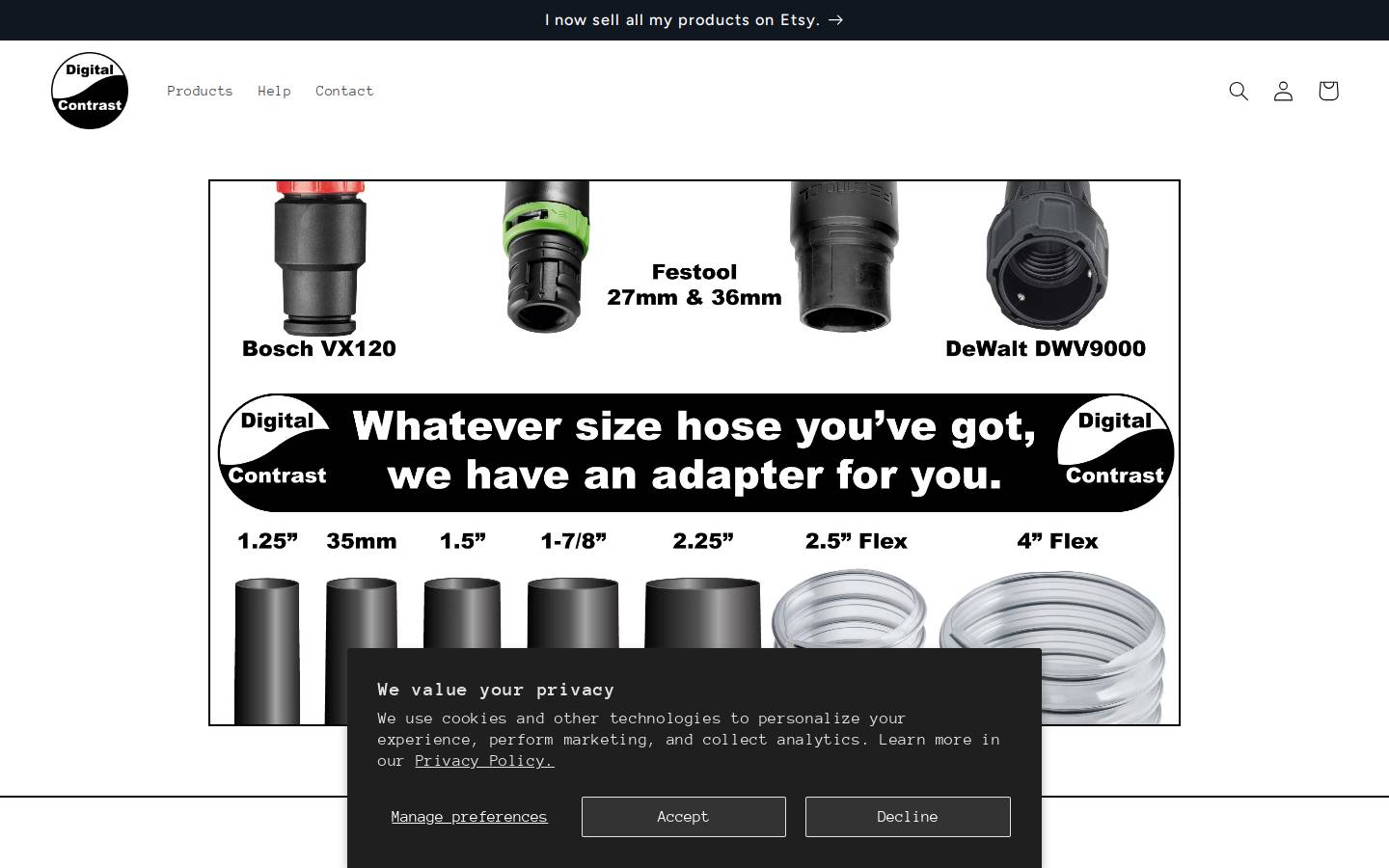Viewport: 1389px width, 868px height.
Task: Decline cookies in privacy dialog
Action: 908,817
